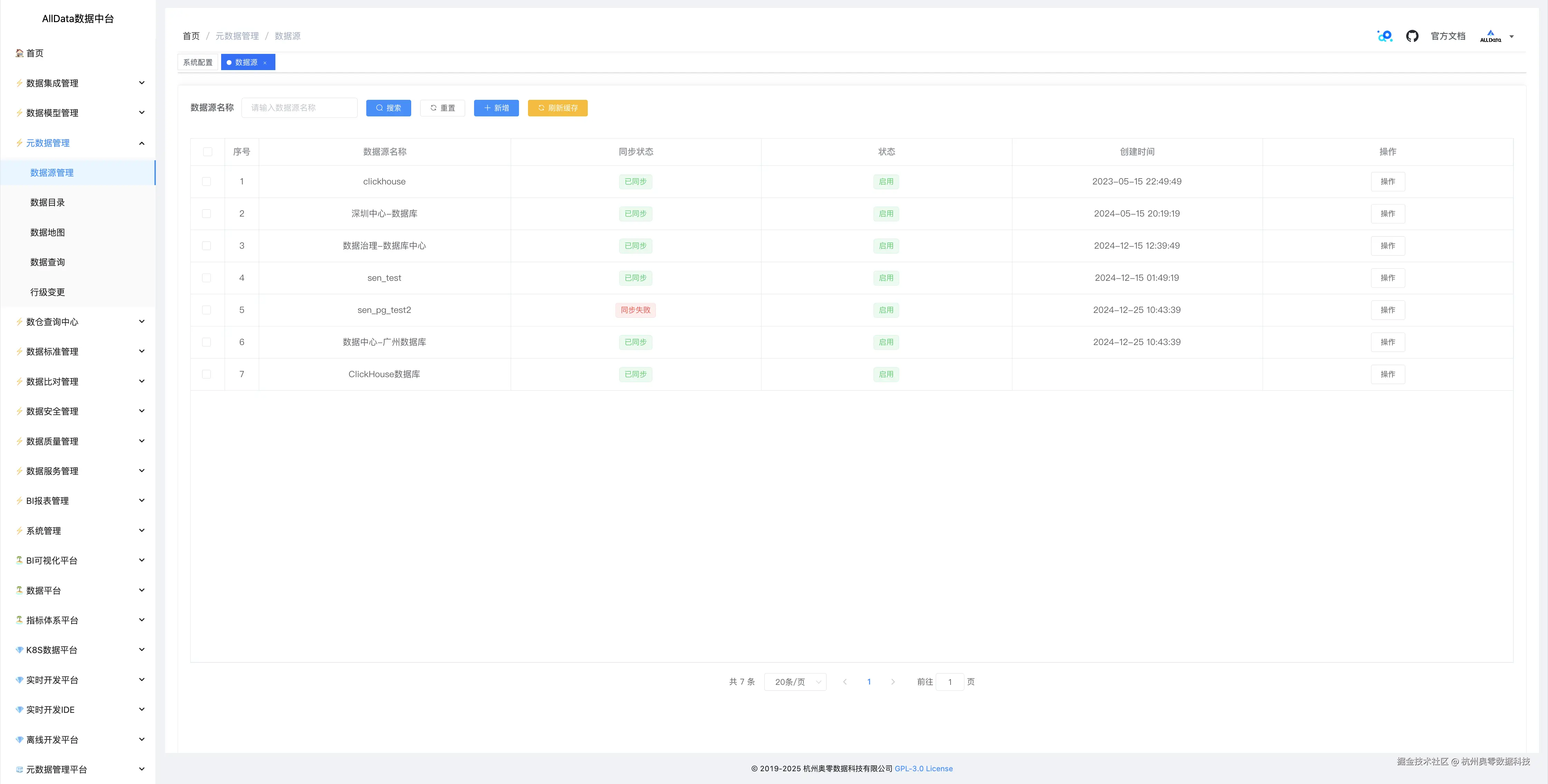Open the 20条/页 page size dropdown
The image size is (1548, 784).
(x=795, y=682)
